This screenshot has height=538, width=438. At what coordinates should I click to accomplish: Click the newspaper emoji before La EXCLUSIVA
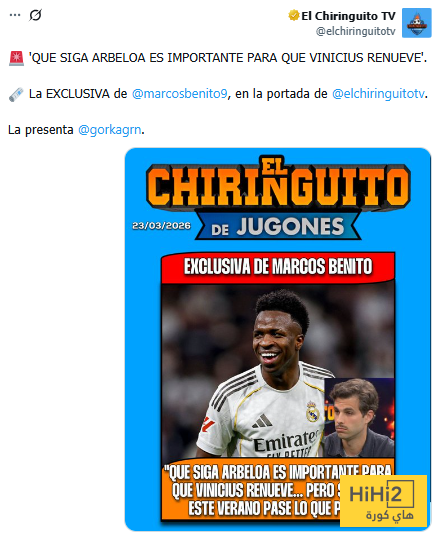click(16, 94)
